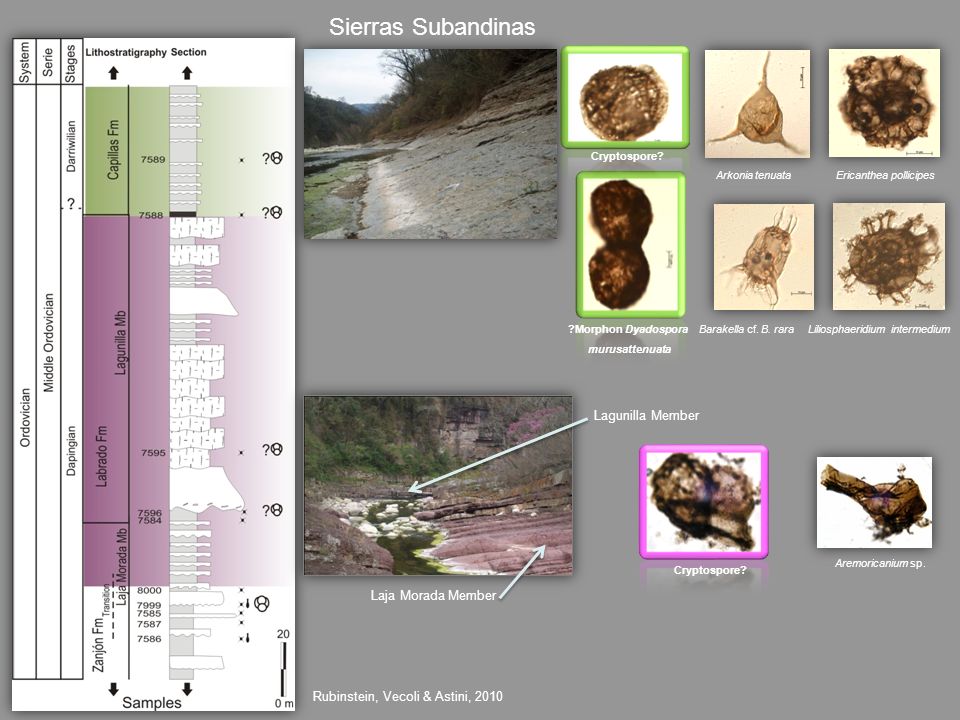Click sample number 7585
Image resolution: width=960 pixels, height=720 pixels.
[149, 613]
